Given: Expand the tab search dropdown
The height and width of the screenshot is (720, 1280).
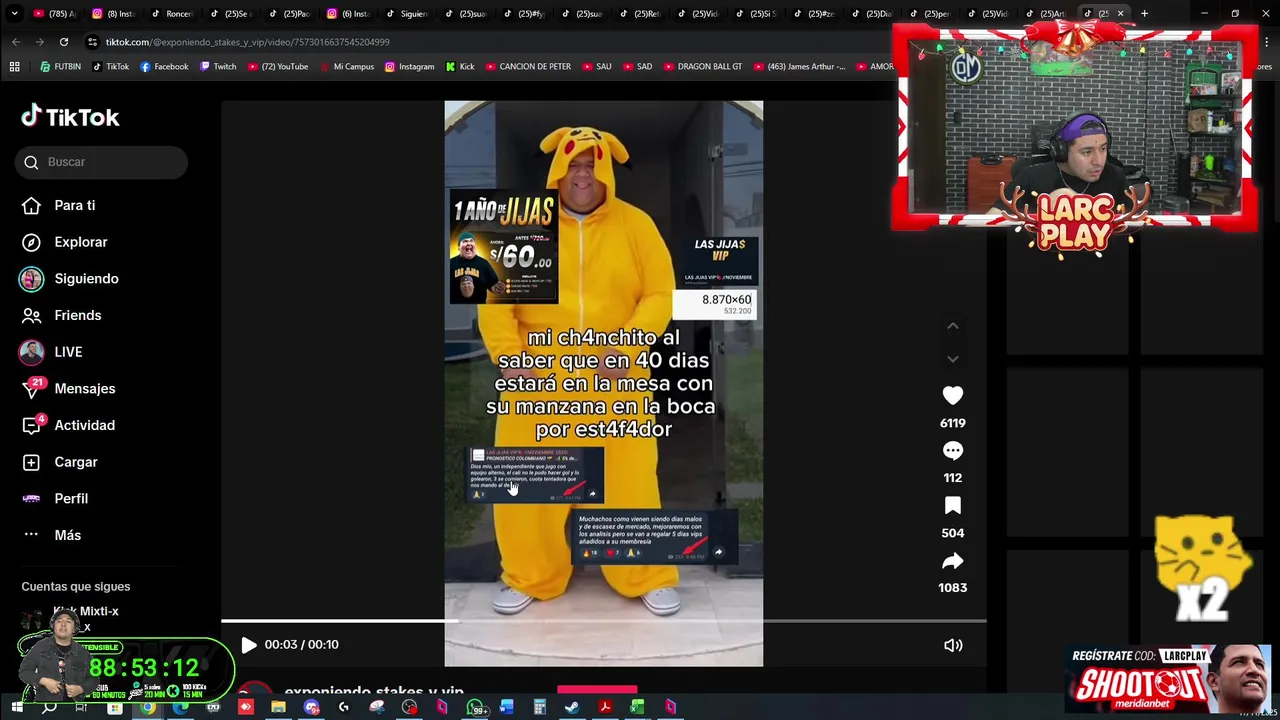Looking at the screenshot, I should click(x=14, y=13).
